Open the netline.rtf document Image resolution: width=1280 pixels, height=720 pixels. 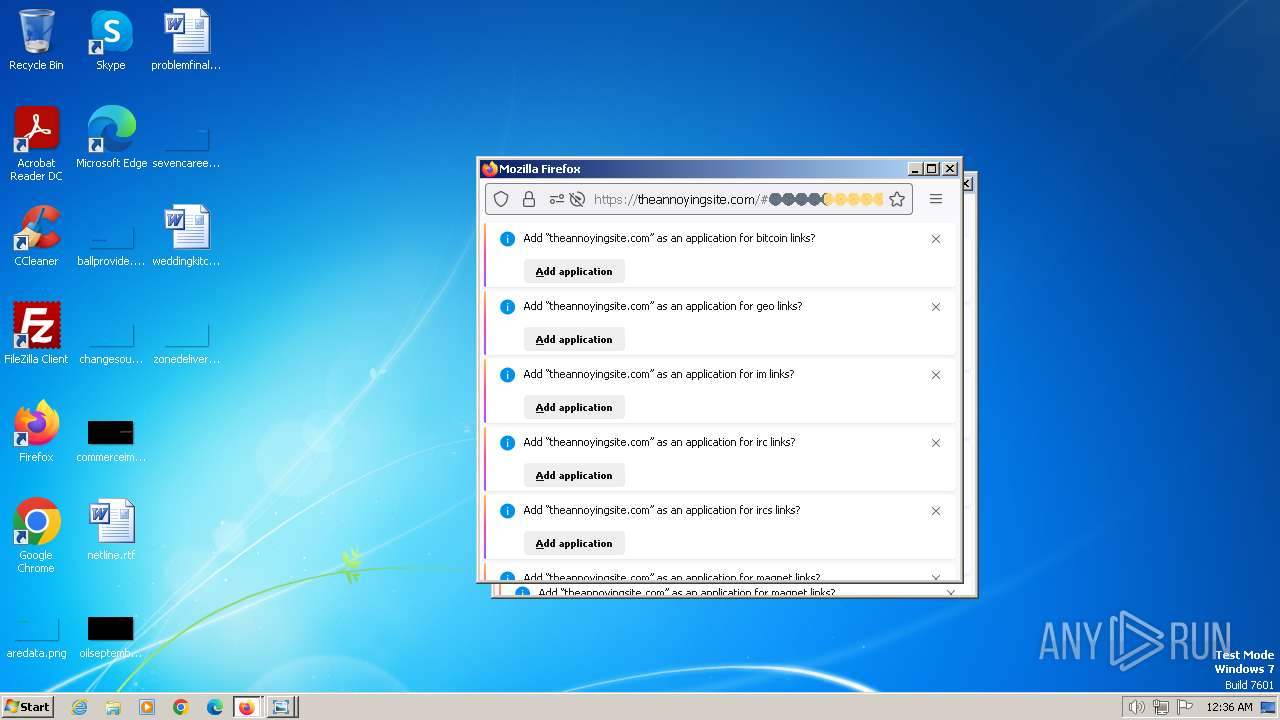click(111, 530)
